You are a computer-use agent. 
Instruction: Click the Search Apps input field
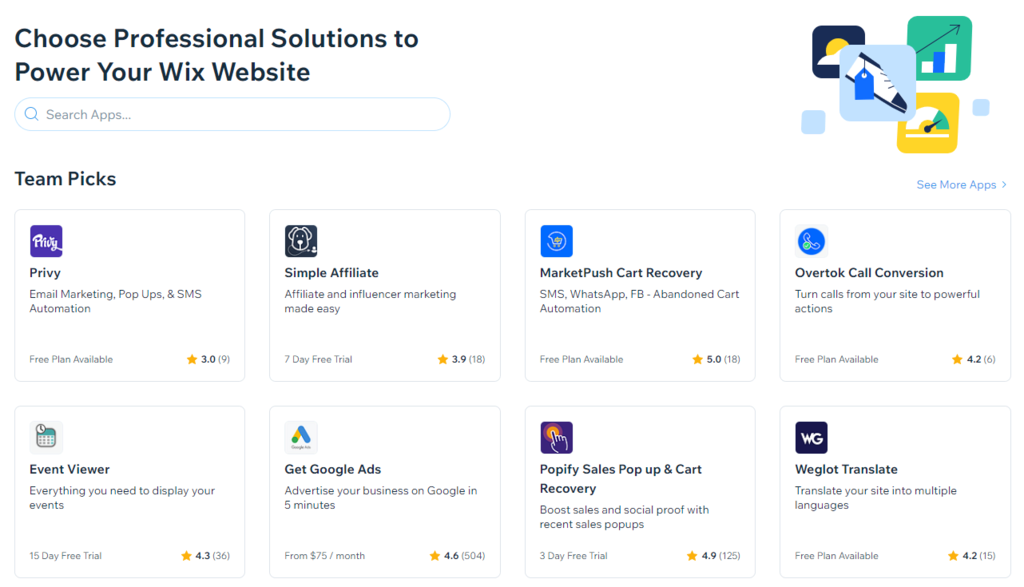[230, 114]
